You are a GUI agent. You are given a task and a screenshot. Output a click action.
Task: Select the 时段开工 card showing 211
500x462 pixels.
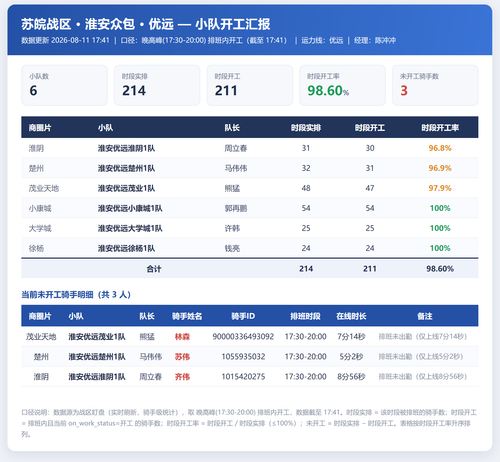pos(250,85)
